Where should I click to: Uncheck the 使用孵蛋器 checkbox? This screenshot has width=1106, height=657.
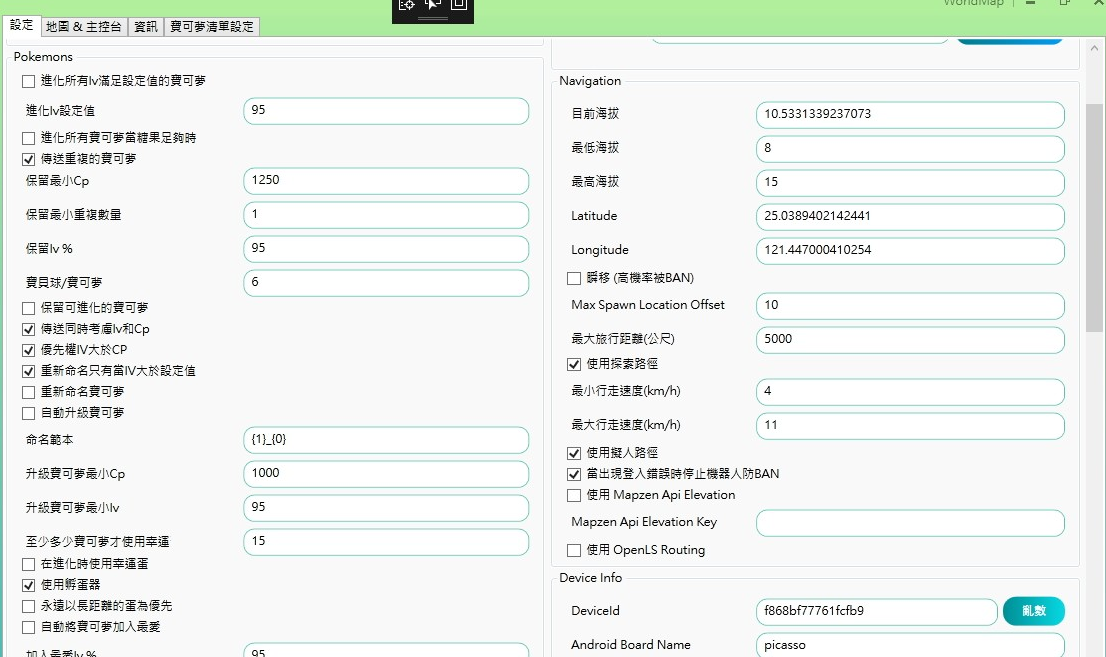coord(28,585)
